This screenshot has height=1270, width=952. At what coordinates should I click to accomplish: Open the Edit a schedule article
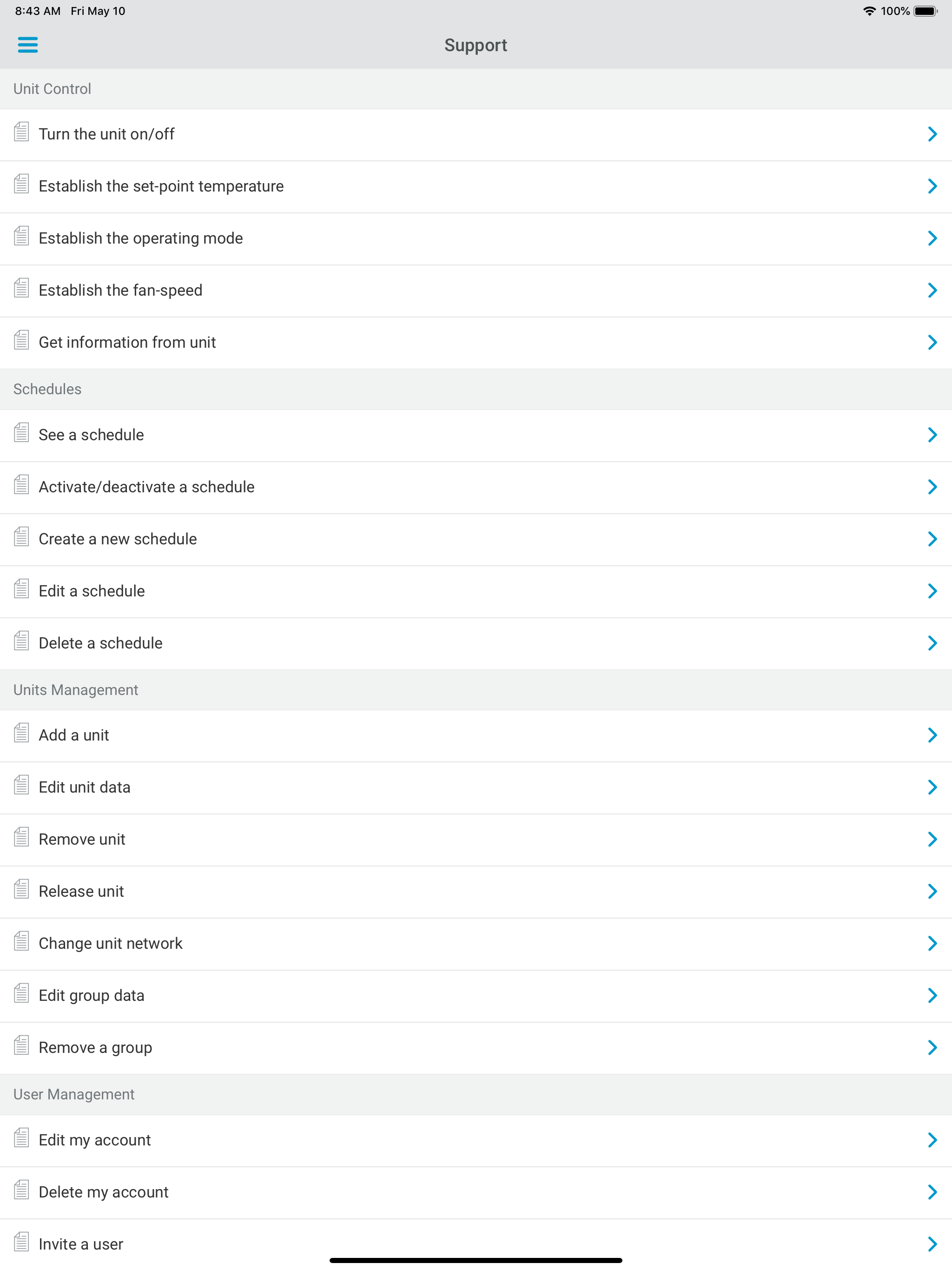click(476, 591)
